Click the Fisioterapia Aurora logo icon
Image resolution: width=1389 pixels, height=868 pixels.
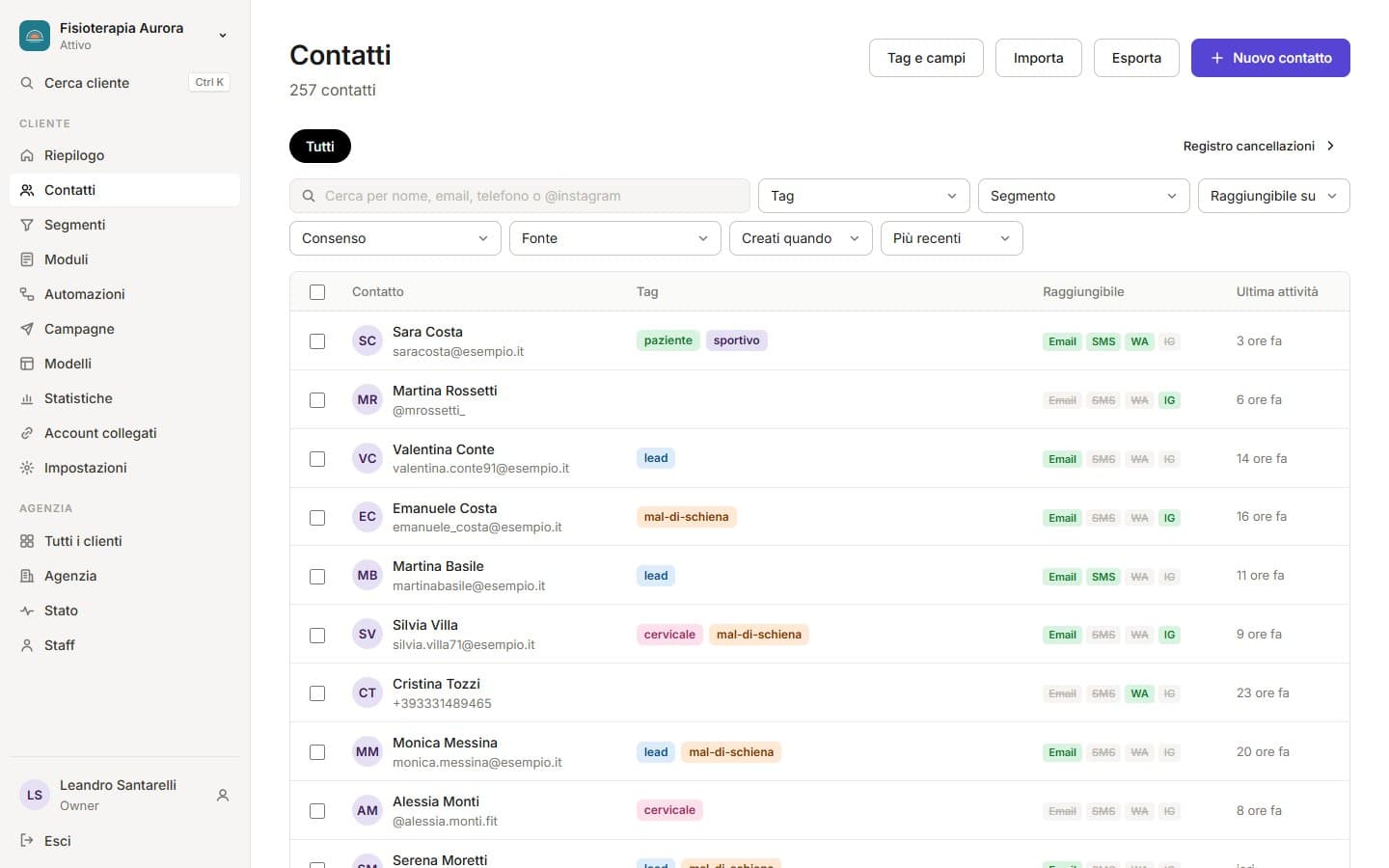[35, 36]
